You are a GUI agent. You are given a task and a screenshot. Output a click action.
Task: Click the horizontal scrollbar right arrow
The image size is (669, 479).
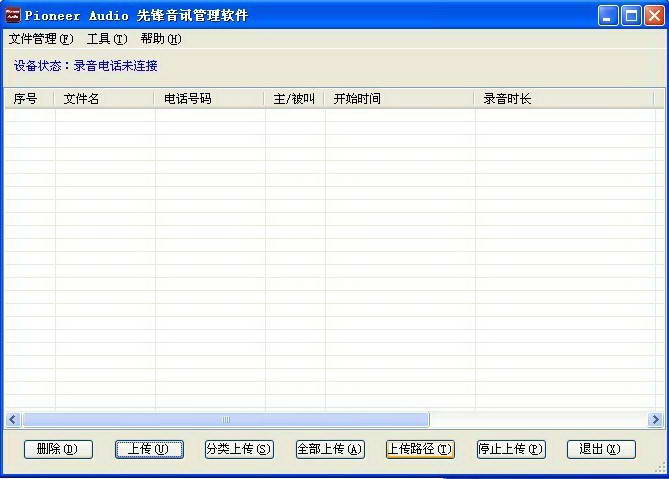point(655,420)
